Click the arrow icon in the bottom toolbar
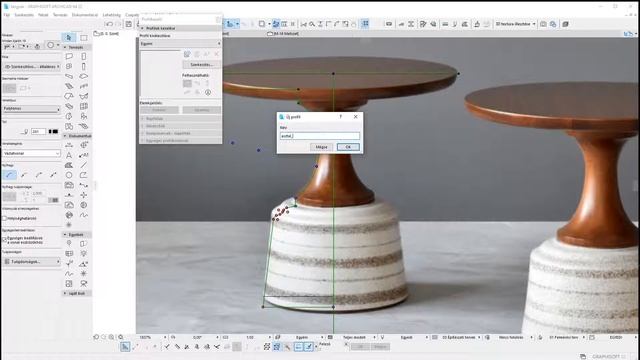The height and width of the screenshot is (360, 640). (x=125, y=347)
